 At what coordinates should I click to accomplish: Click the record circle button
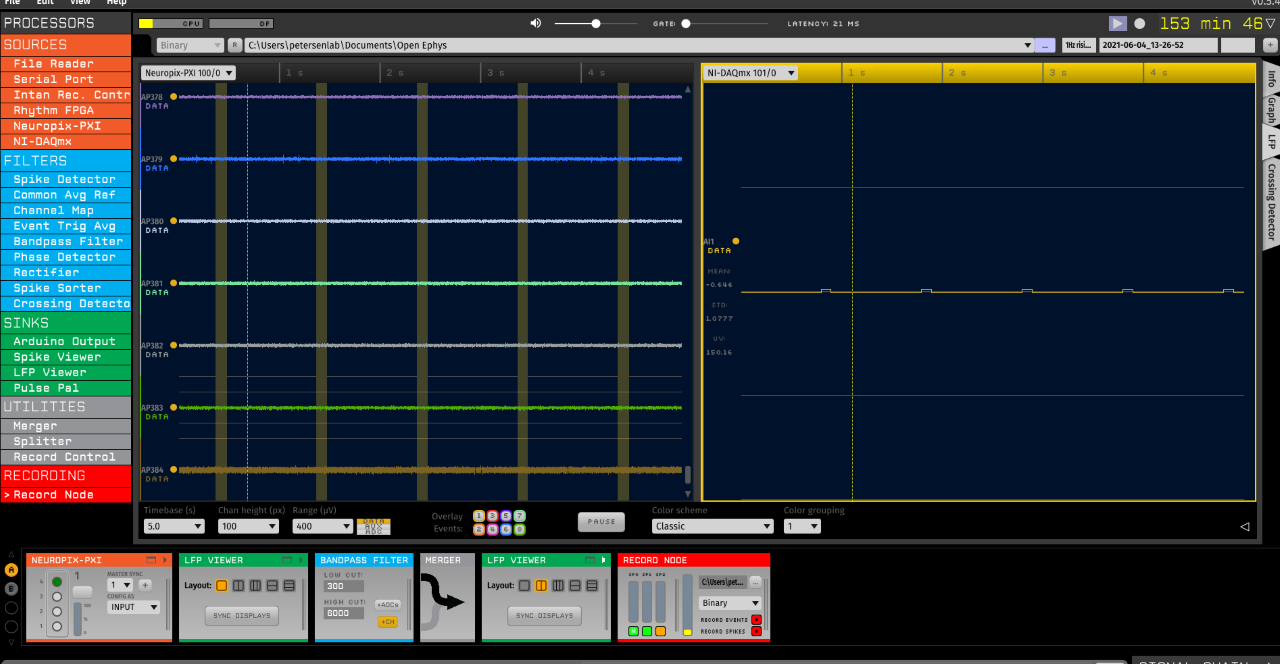point(1139,23)
